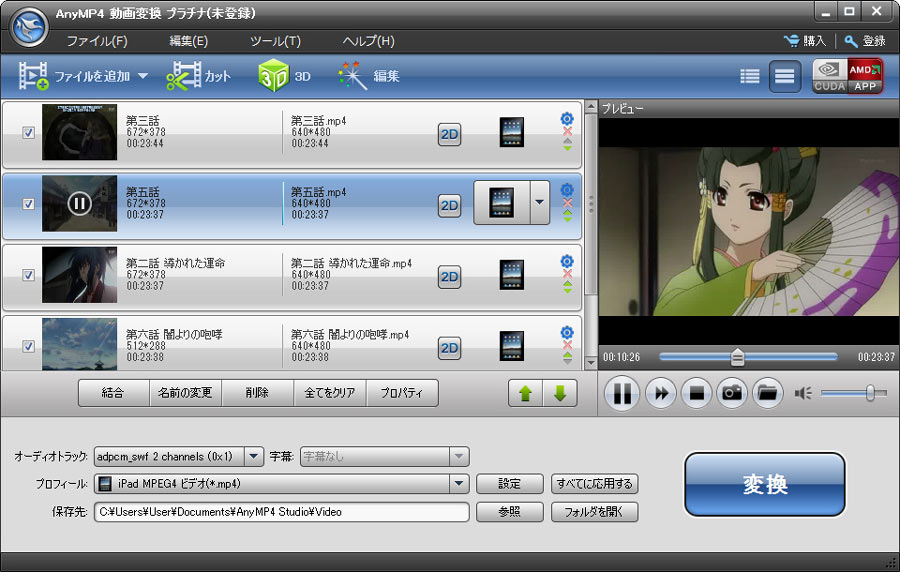Click the speaker mute icon
Image resolution: width=900 pixels, height=572 pixels.
click(x=803, y=393)
